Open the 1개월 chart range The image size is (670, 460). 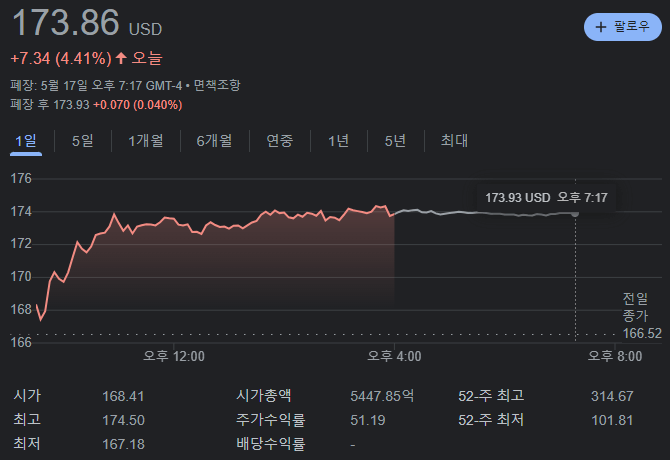(x=146, y=141)
